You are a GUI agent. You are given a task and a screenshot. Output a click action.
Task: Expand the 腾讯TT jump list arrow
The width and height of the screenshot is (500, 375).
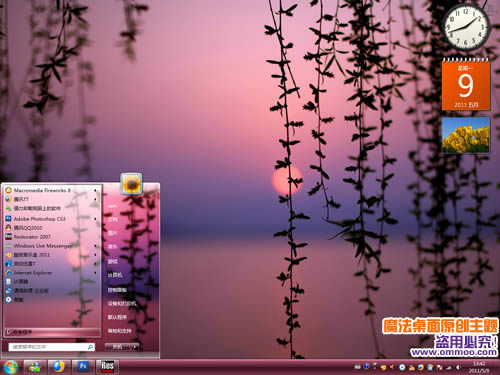click(95, 199)
